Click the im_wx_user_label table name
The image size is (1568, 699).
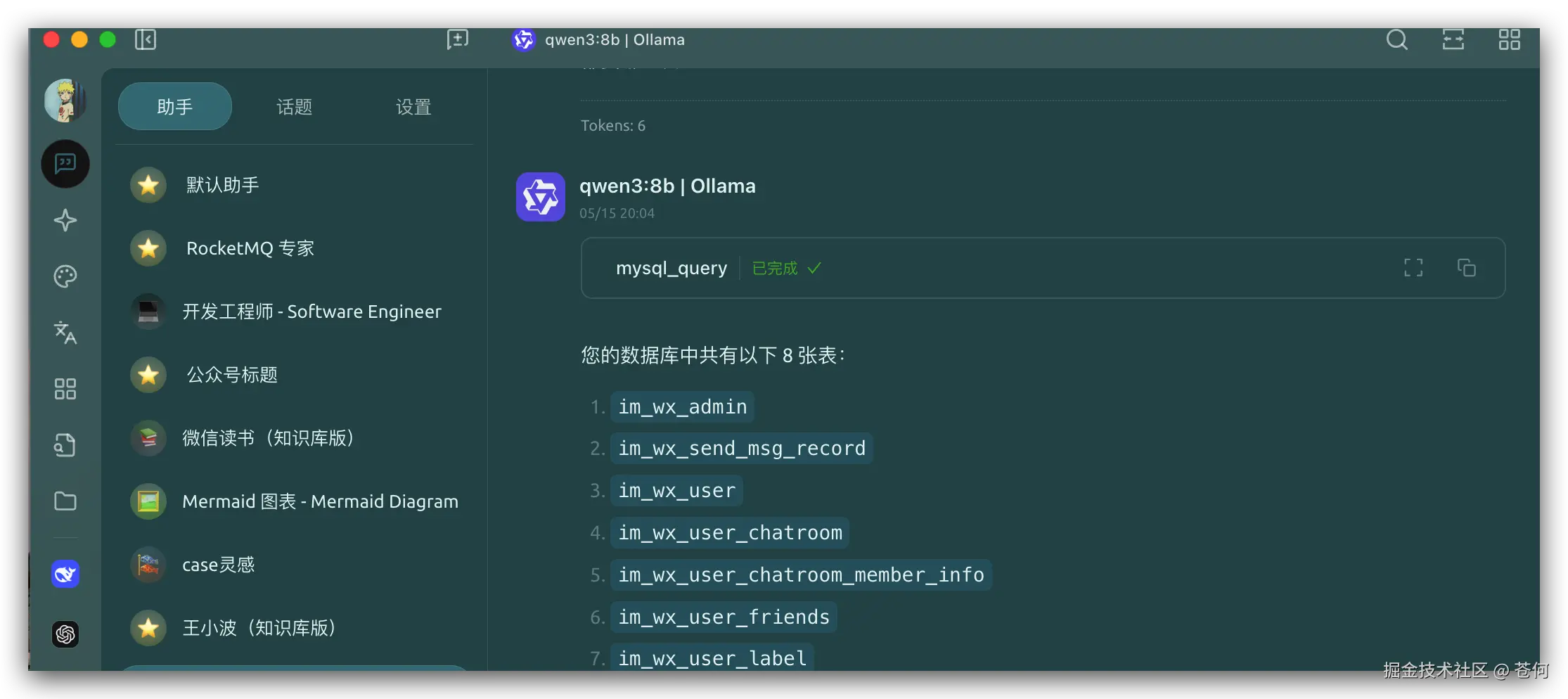coord(712,658)
